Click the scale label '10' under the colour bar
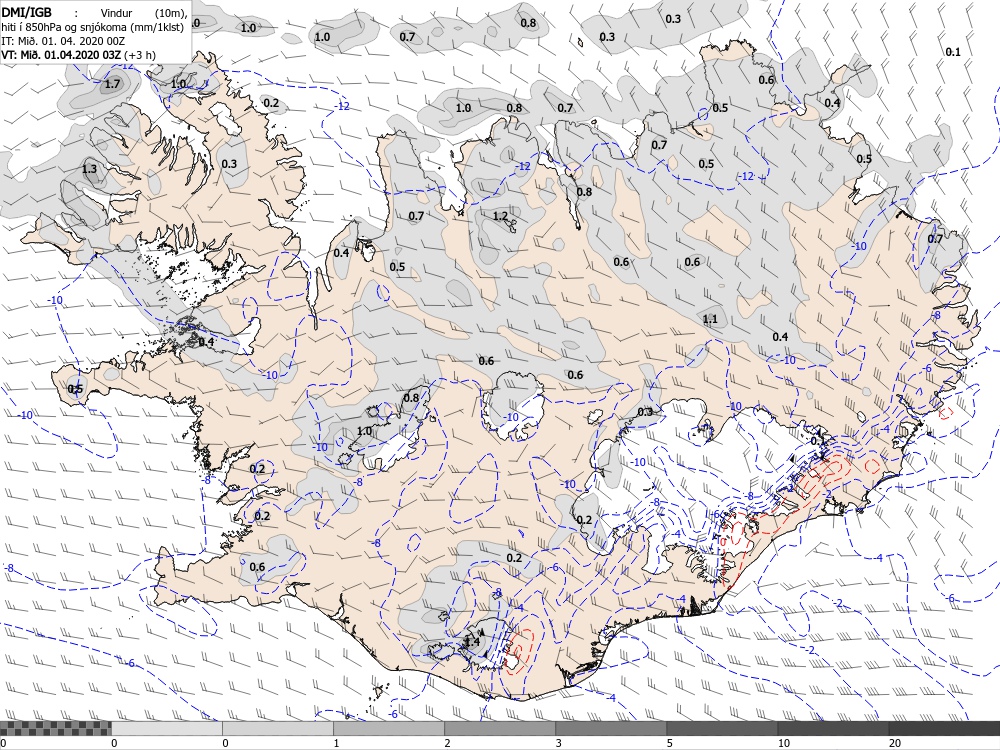Screen dimensions: 1000x750 tap(783, 743)
